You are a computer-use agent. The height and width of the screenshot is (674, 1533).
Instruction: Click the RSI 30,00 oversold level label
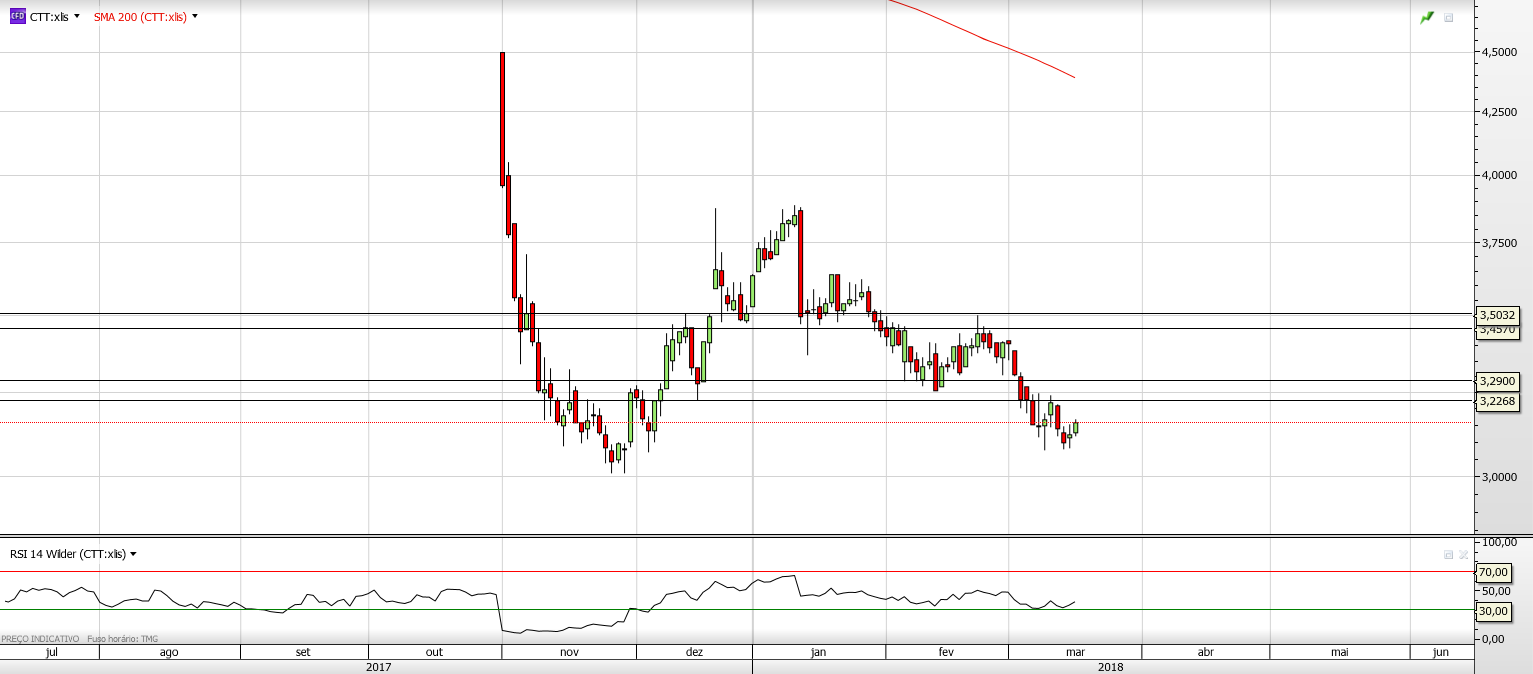1493,610
